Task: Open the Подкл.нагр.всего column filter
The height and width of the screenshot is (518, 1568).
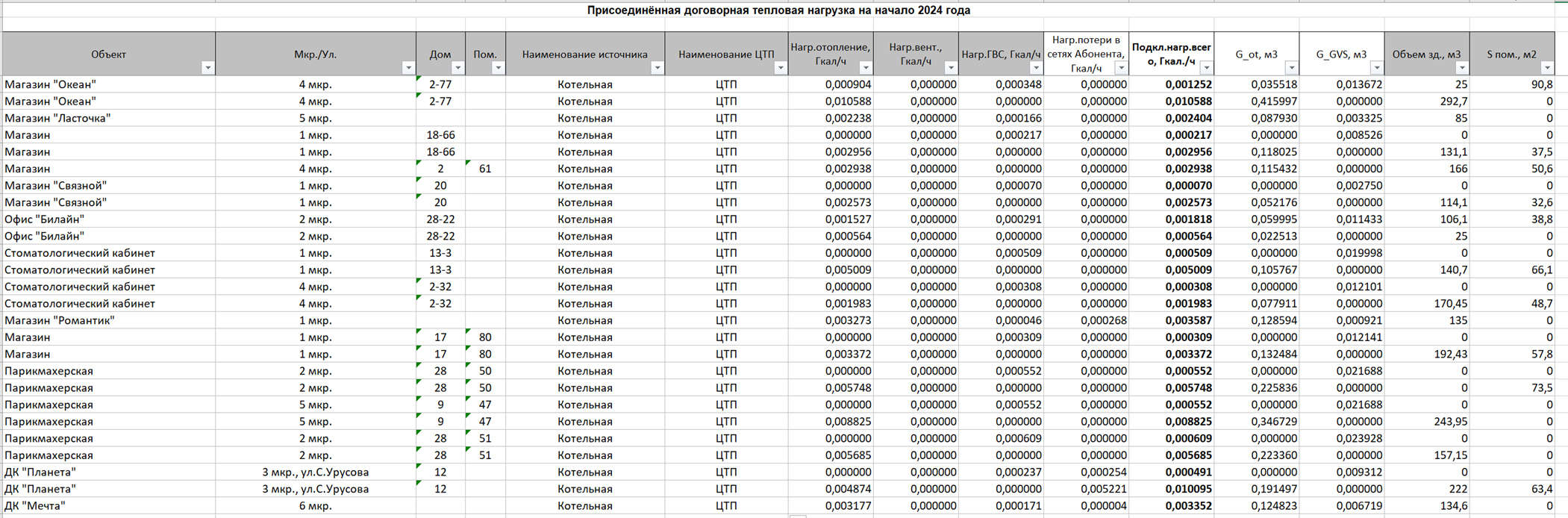Action: click(1205, 68)
